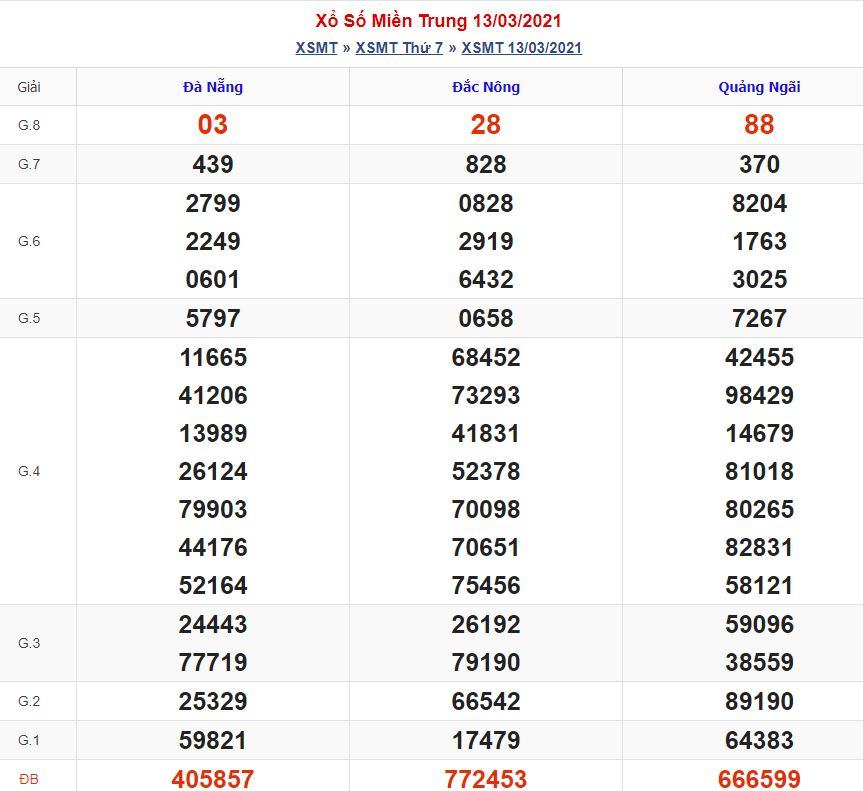The width and height of the screenshot is (863, 791).
Task: Select the ĐB row label
Action: [29, 779]
